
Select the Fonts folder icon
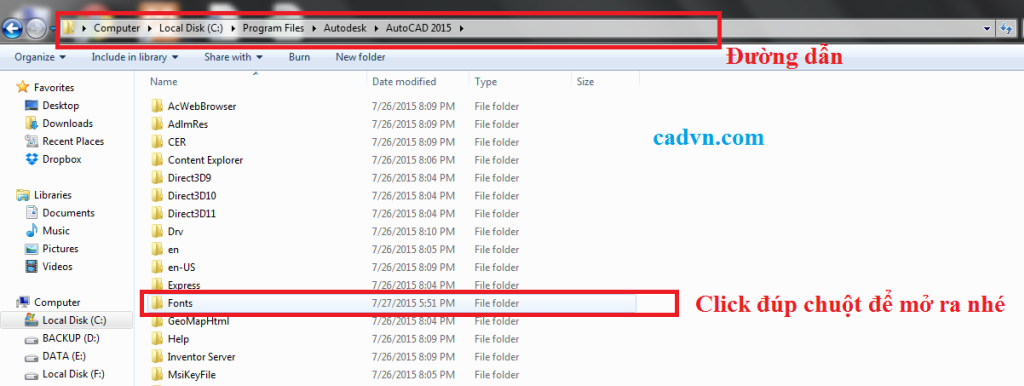pyautogui.click(x=157, y=303)
